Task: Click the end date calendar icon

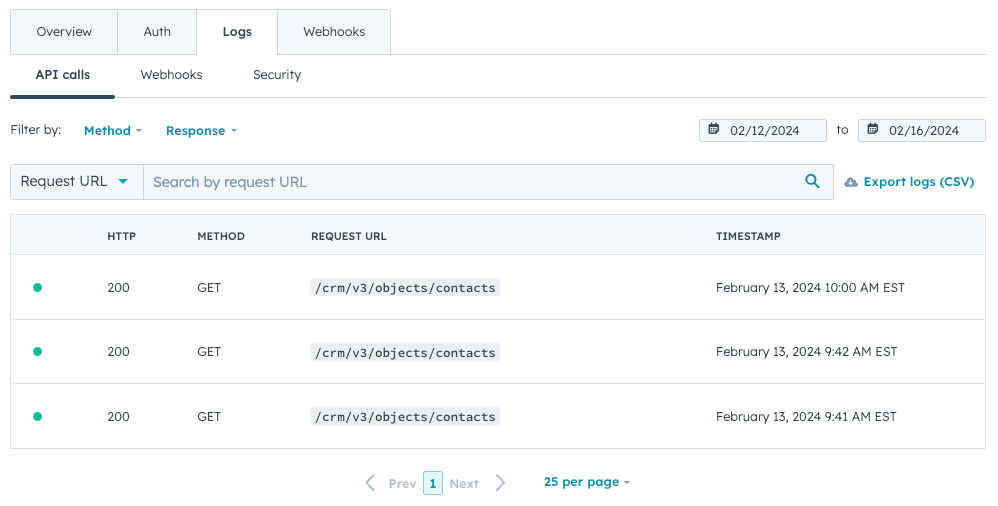Action: (x=873, y=130)
